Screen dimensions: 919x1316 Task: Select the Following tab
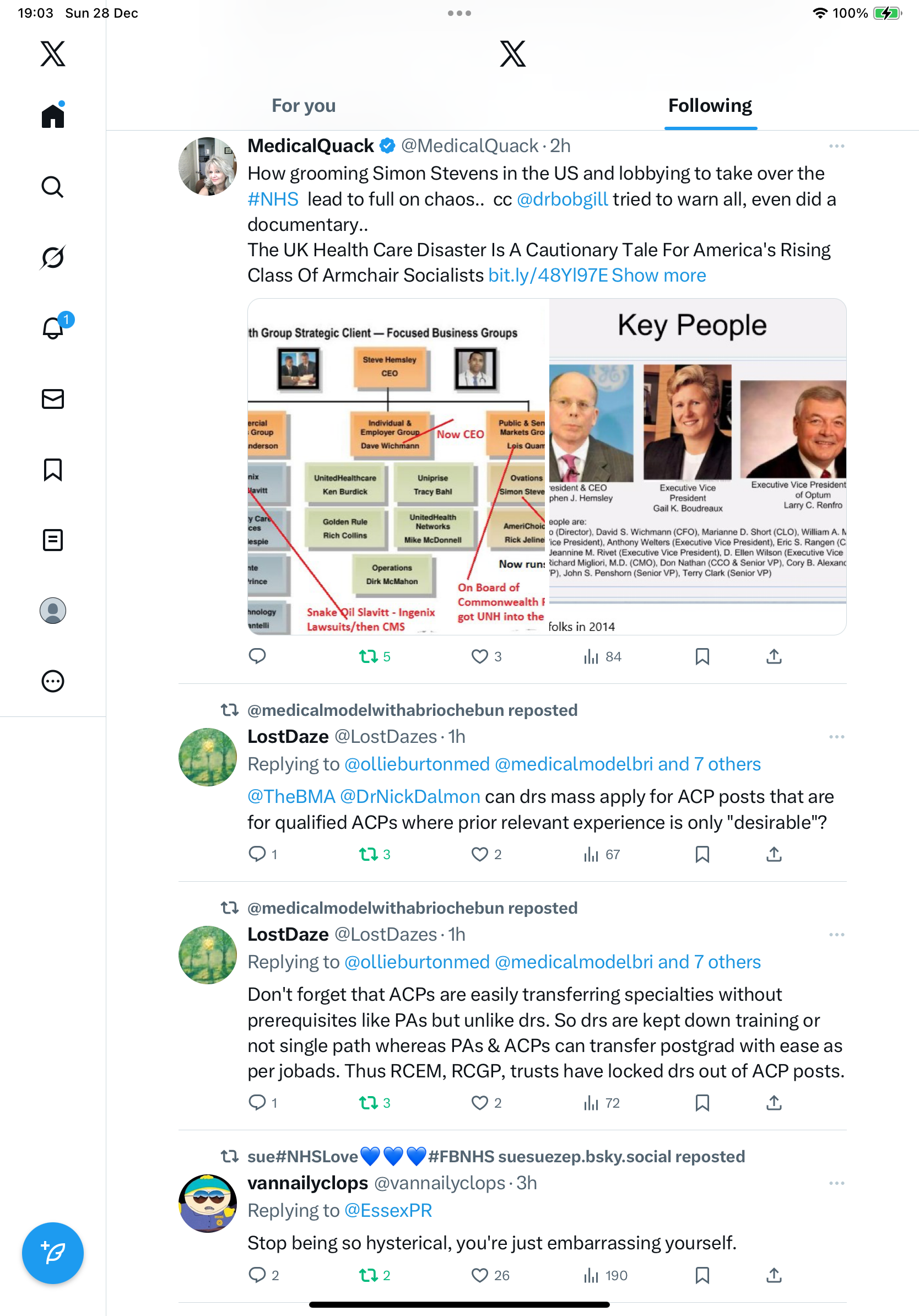click(x=710, y=106)
